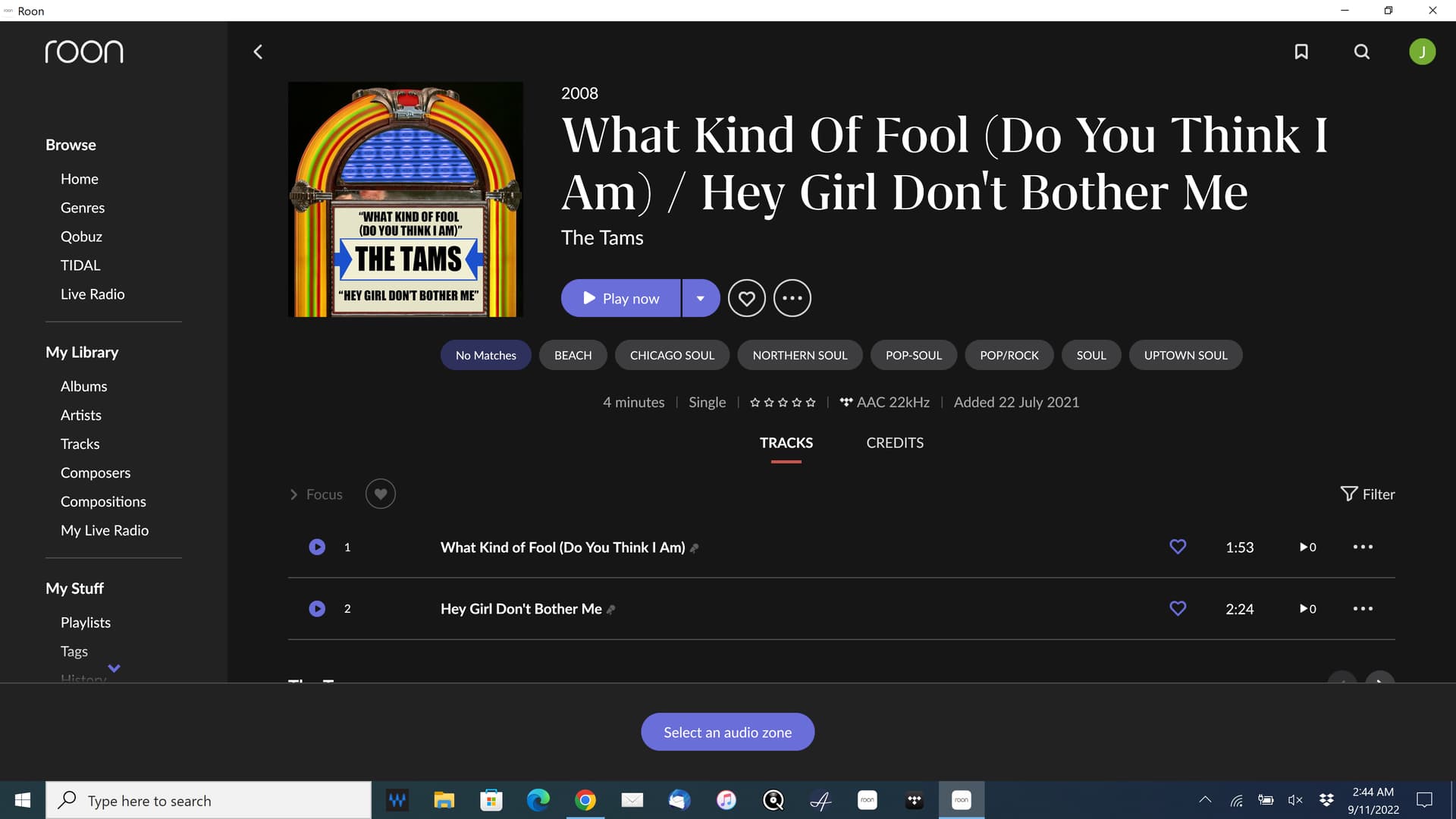1456x819 pixels.
Task: Open Live Radio in the sidebar
Action: pyautogui.click(x=93, y=294)
